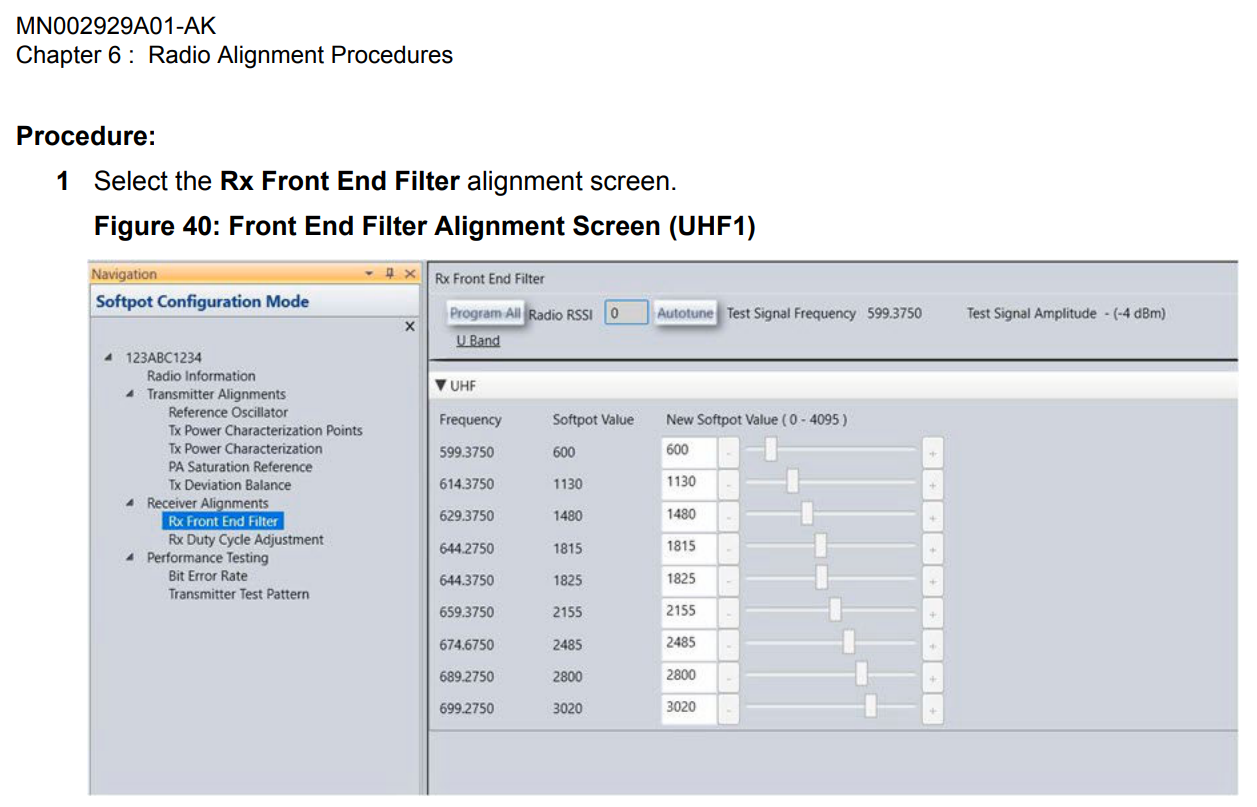Image resolution: width=1257 pixels, height=807 pixels.
Task: Select Bit Error Rate test
Action: (x=207, y=576)
